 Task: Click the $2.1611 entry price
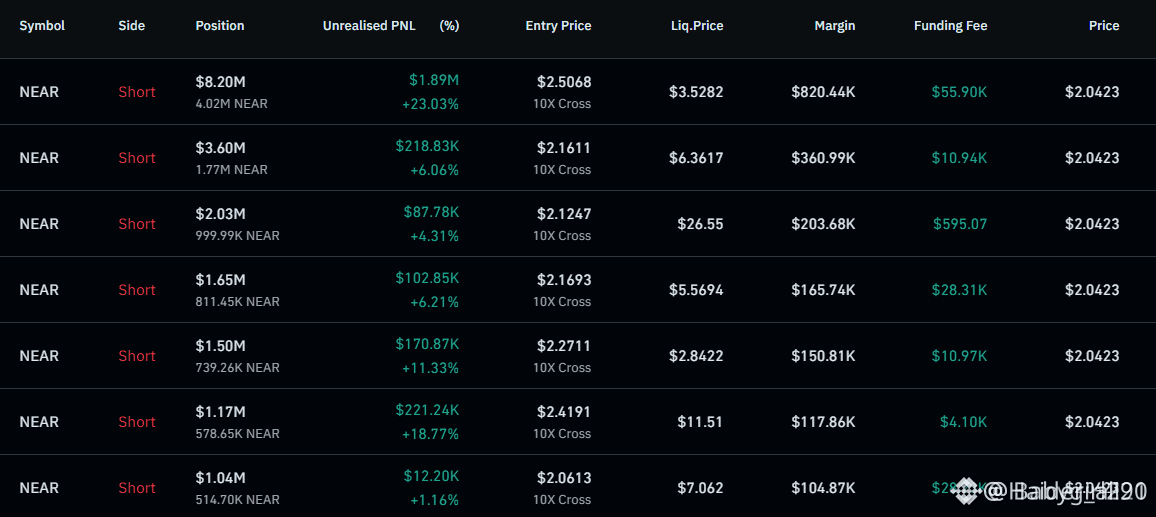pos(564,148)
